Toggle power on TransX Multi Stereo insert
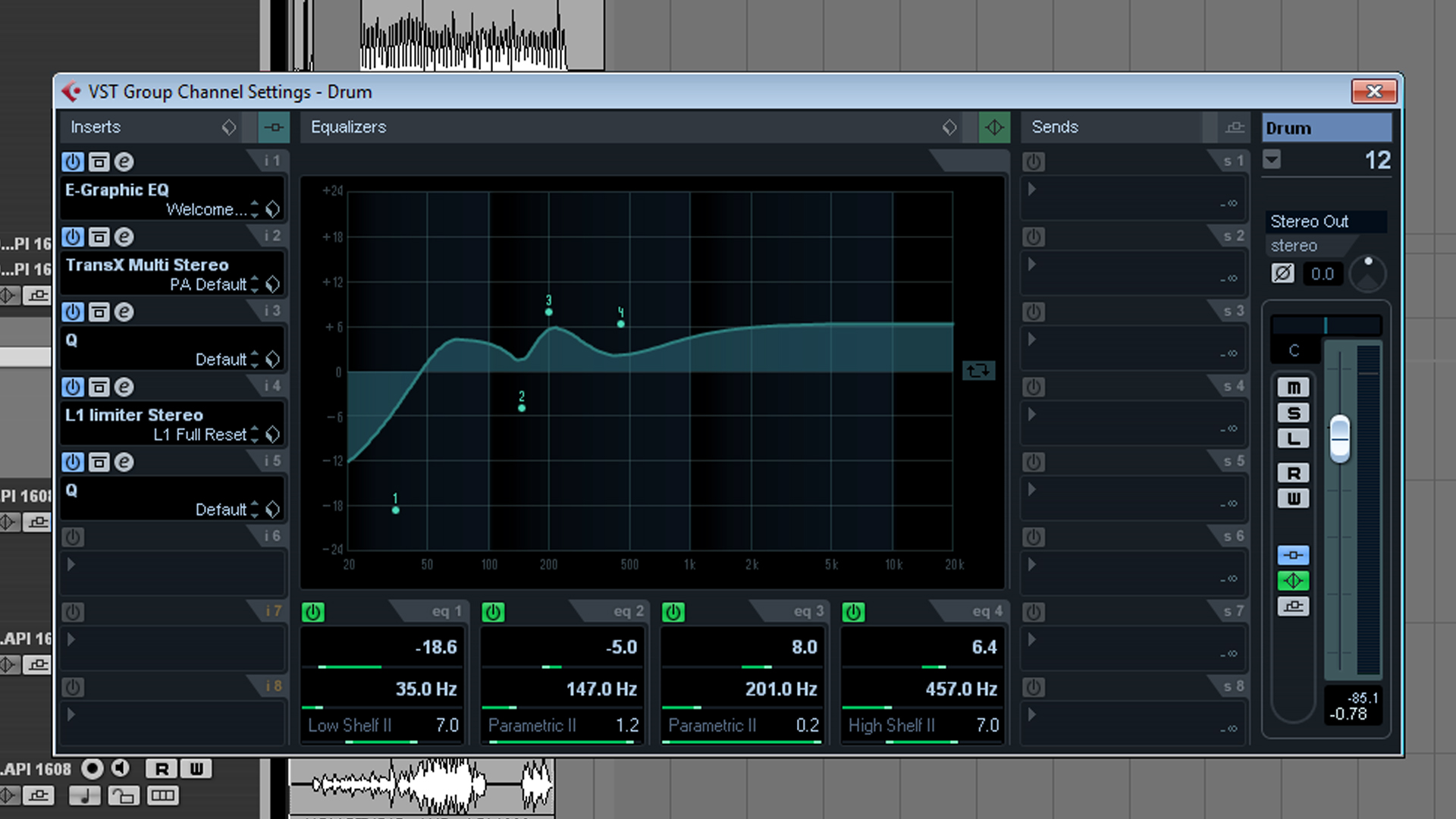This screenshot has width=1456, height=819. pyautogui.click(x=73, y=237)
